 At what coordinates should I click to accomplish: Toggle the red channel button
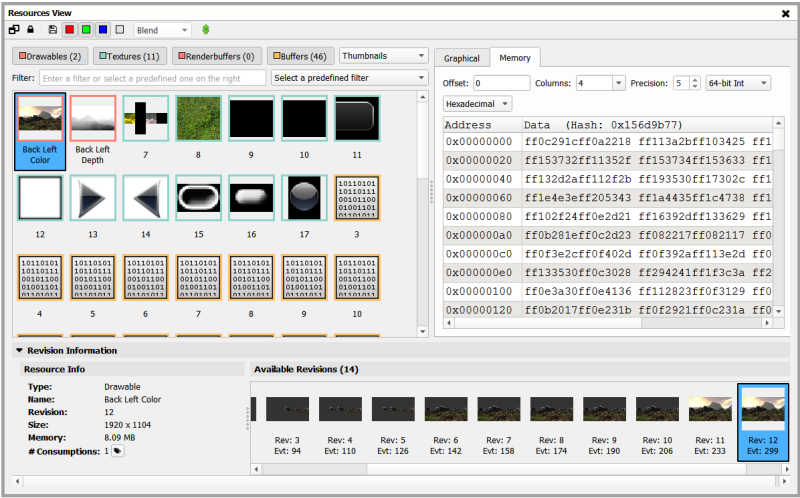pos(69,30)
